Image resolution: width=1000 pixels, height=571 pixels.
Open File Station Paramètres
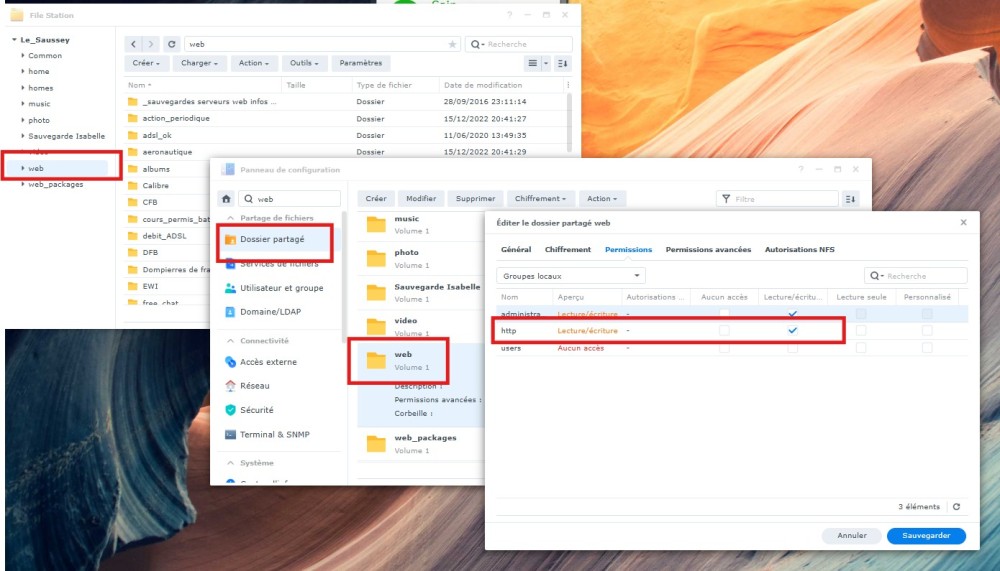(x=361, y=63)
